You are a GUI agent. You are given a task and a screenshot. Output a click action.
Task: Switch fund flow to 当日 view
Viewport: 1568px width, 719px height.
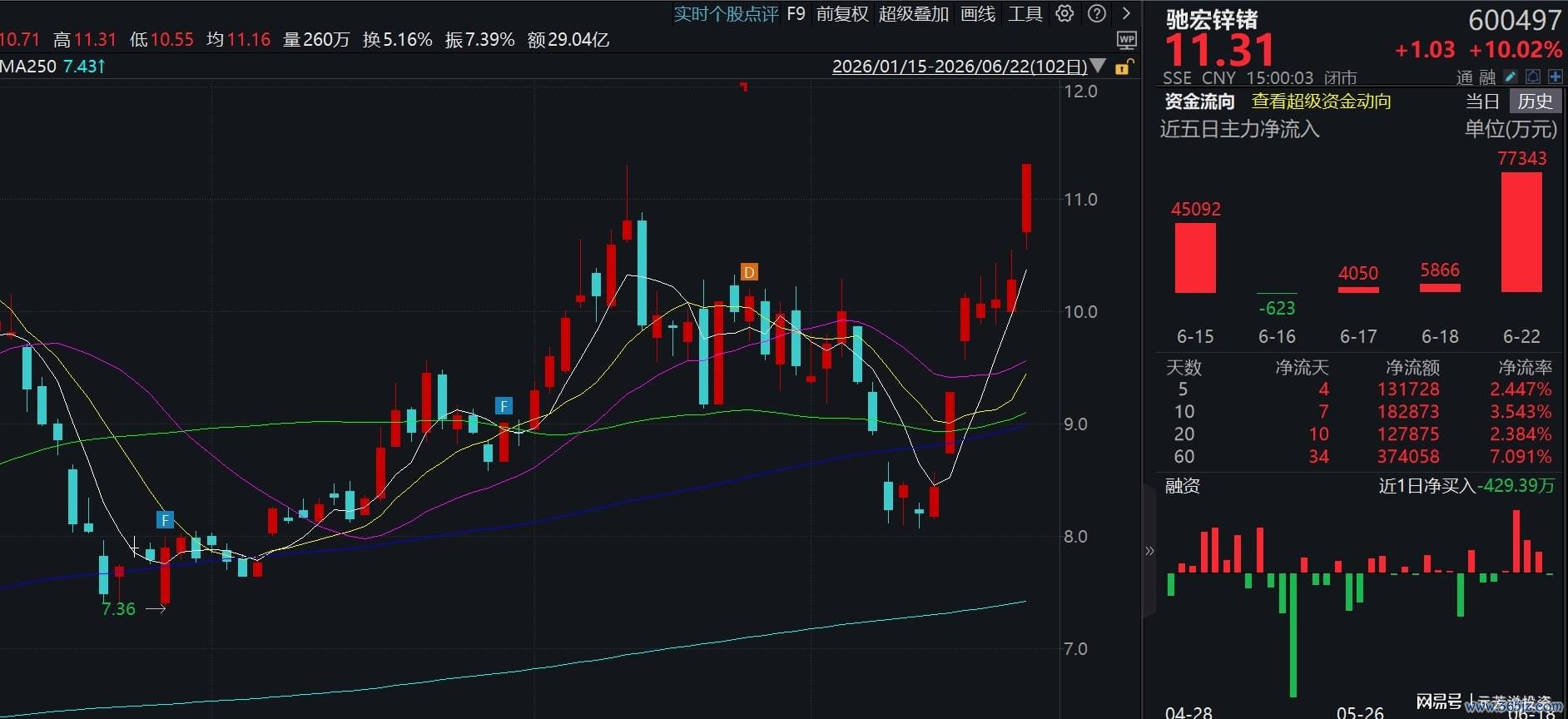click(1481, 102)
